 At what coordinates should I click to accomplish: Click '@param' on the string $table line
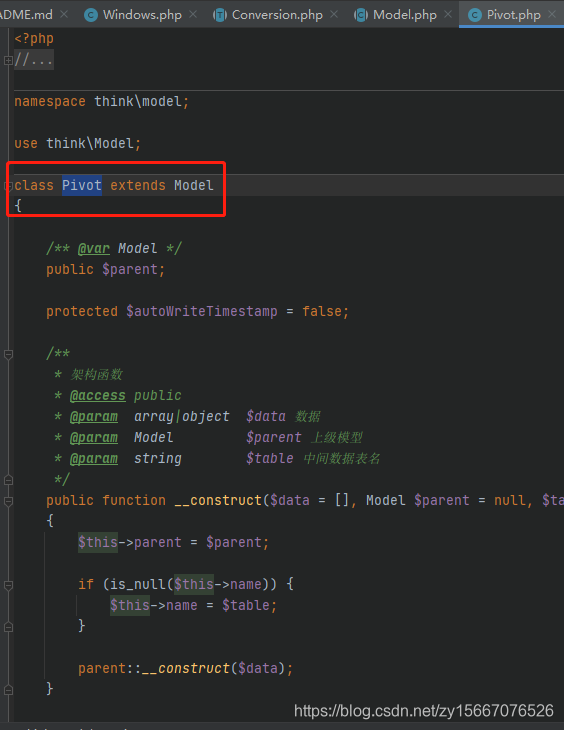pos(94,459)
